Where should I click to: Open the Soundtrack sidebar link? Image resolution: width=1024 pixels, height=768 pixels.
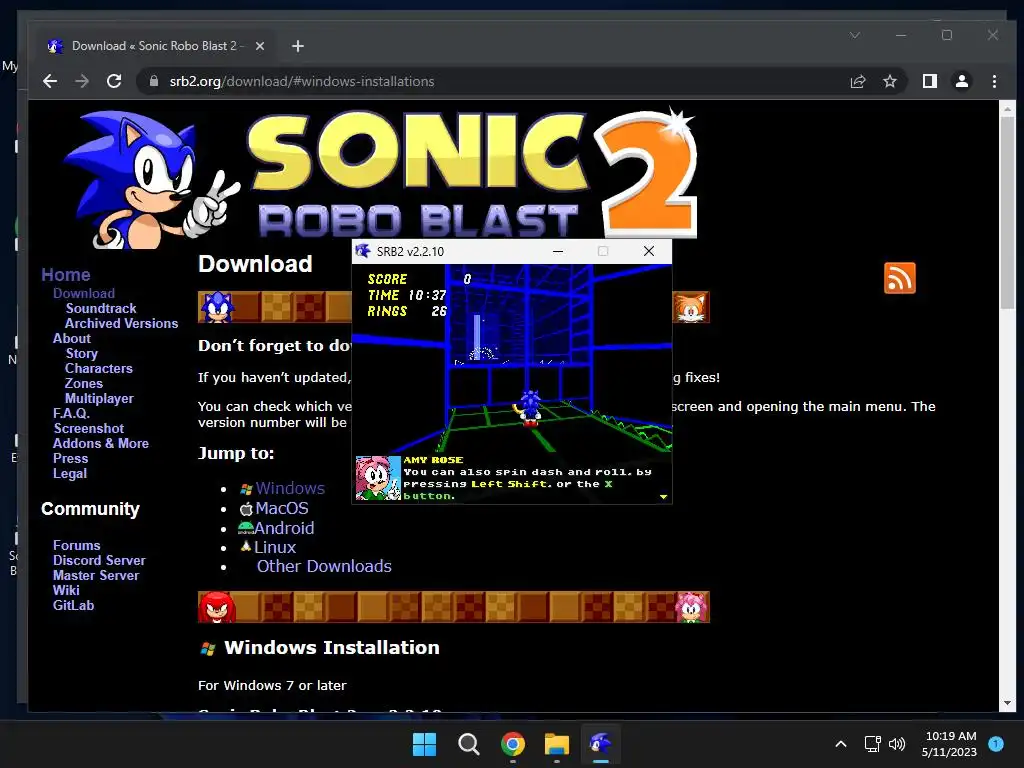(101, 308)
